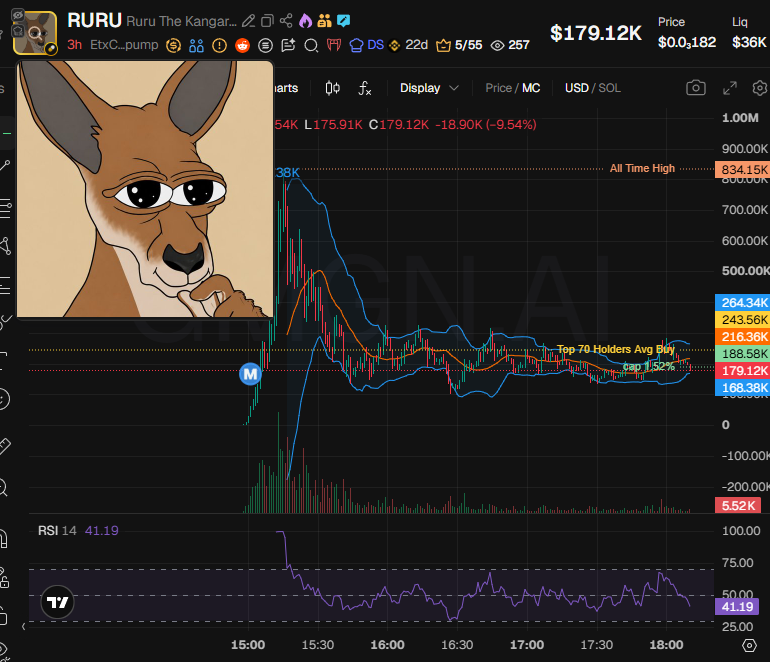Copy token name using the copy icon

(x=267, y=21)
